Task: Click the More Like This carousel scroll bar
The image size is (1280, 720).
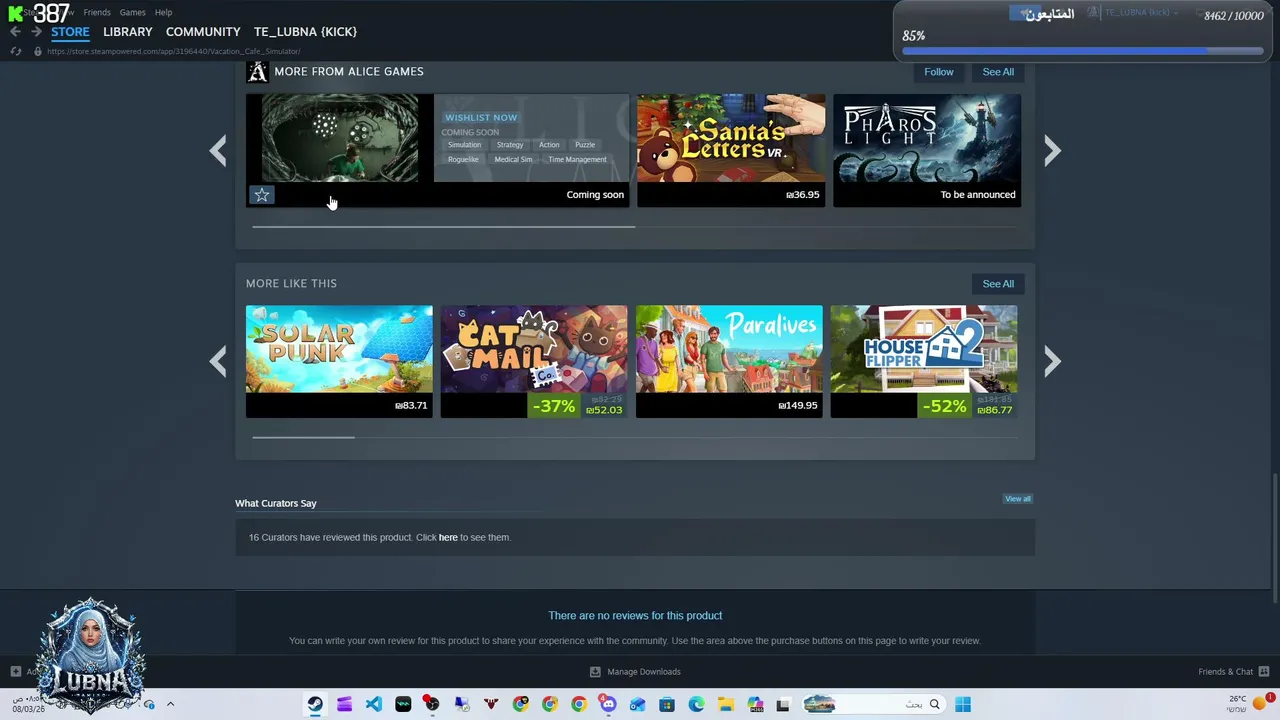Action: (x=303, y=437)
